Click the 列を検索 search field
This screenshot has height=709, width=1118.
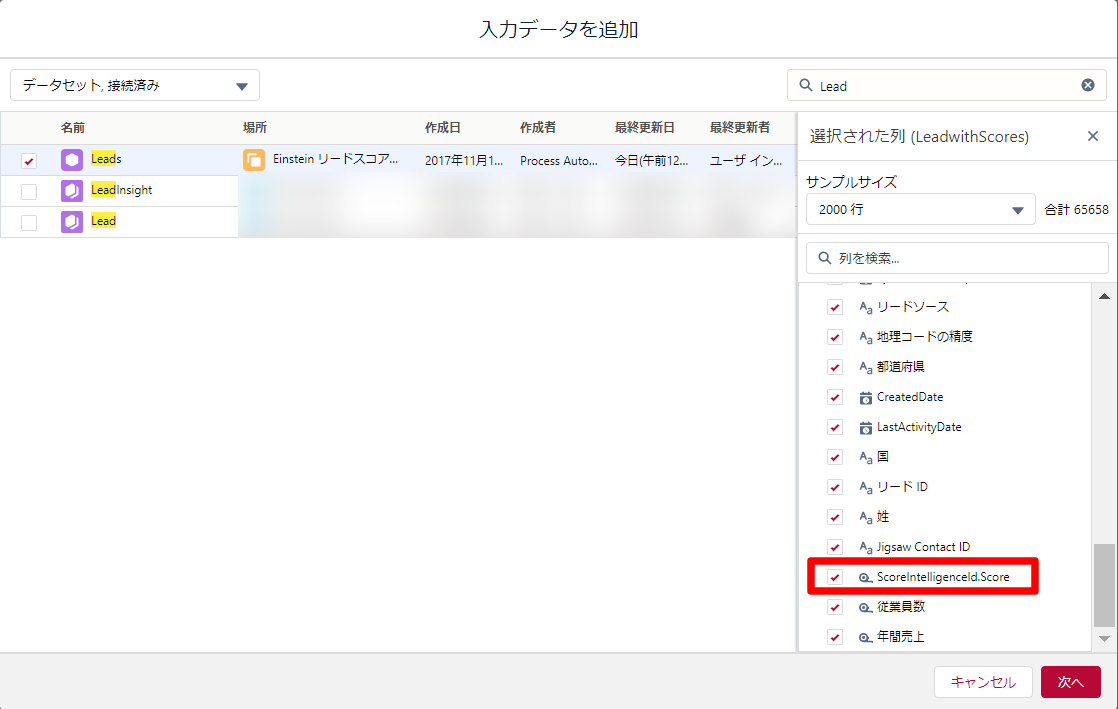click(957, 258)
